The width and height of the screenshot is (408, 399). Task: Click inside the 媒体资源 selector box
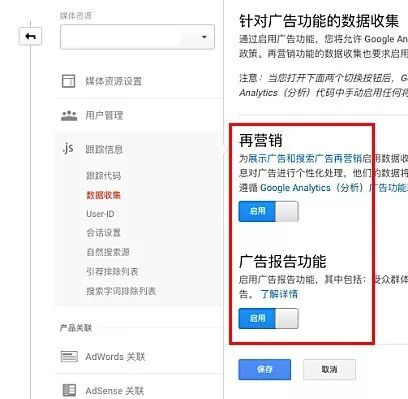pos(137,37)
